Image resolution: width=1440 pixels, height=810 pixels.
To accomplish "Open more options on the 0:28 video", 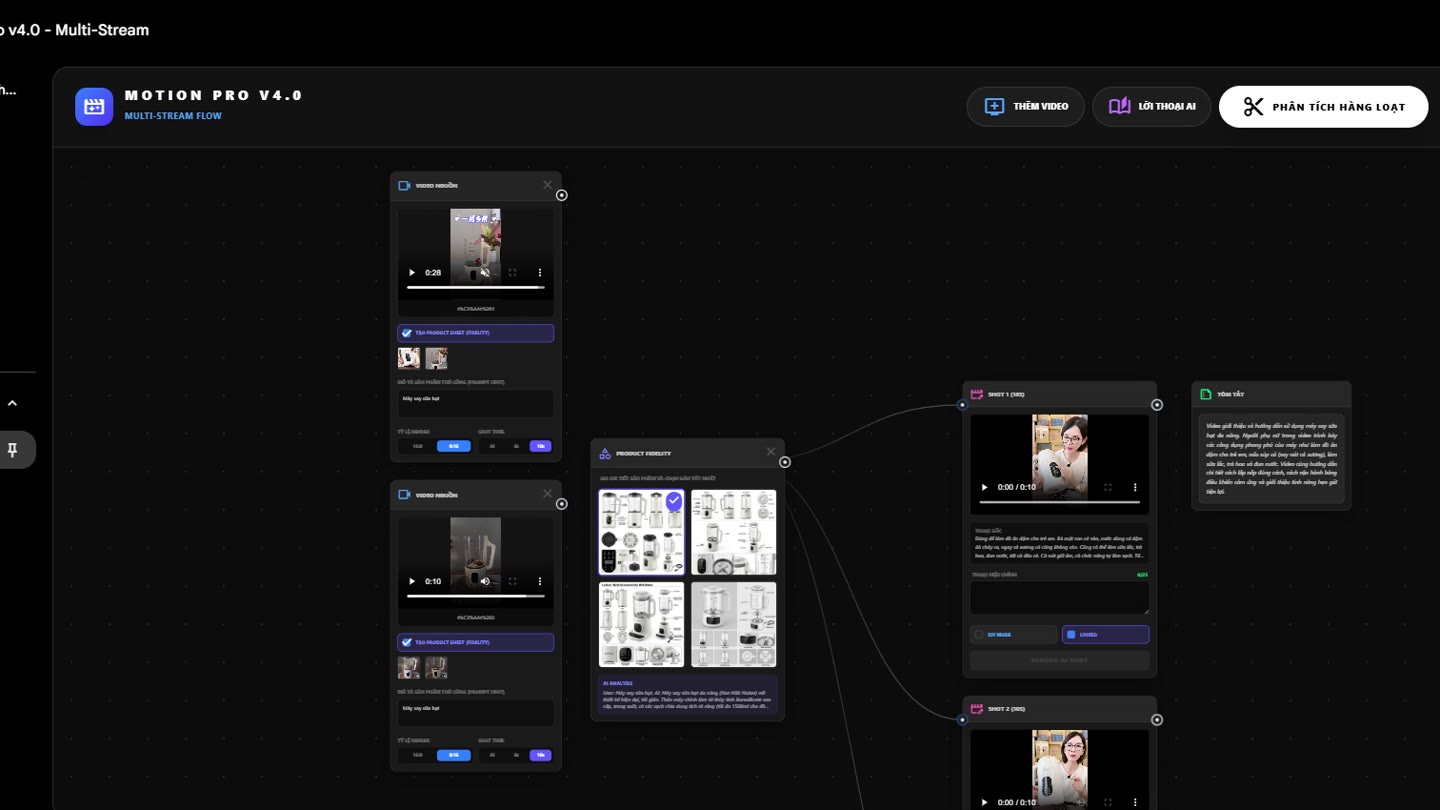I will tap(540, 272).
